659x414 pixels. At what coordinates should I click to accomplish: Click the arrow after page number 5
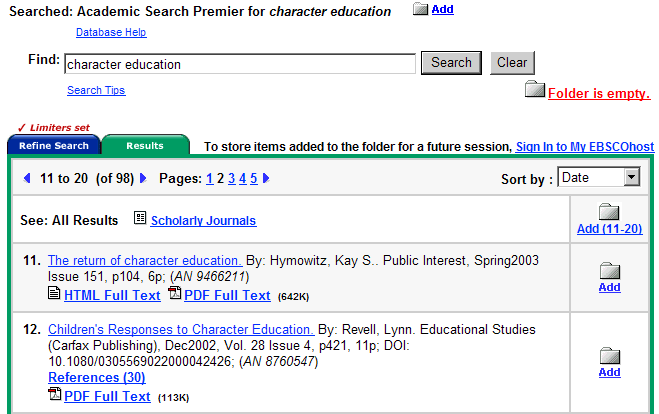coord(266,178)
